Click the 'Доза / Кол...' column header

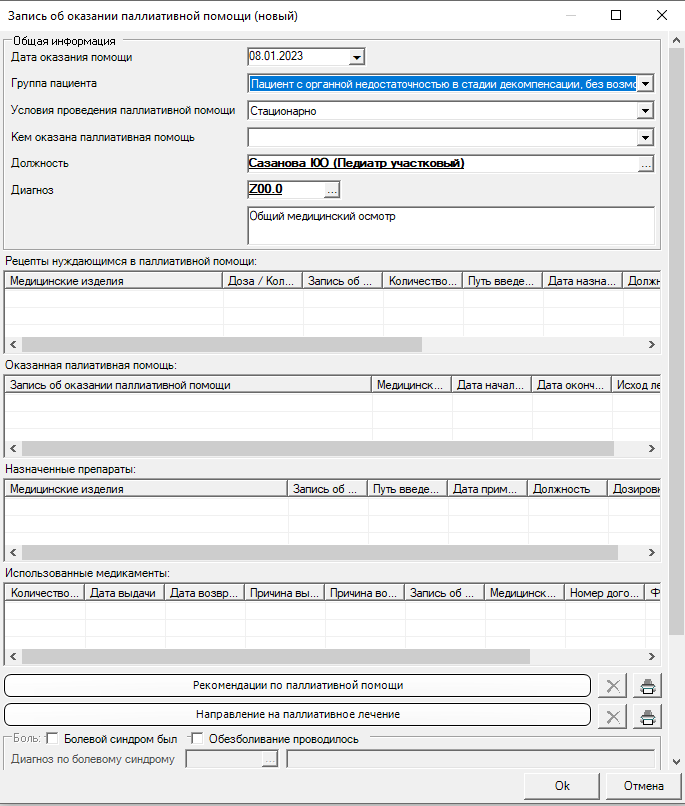tap(262, 281)
